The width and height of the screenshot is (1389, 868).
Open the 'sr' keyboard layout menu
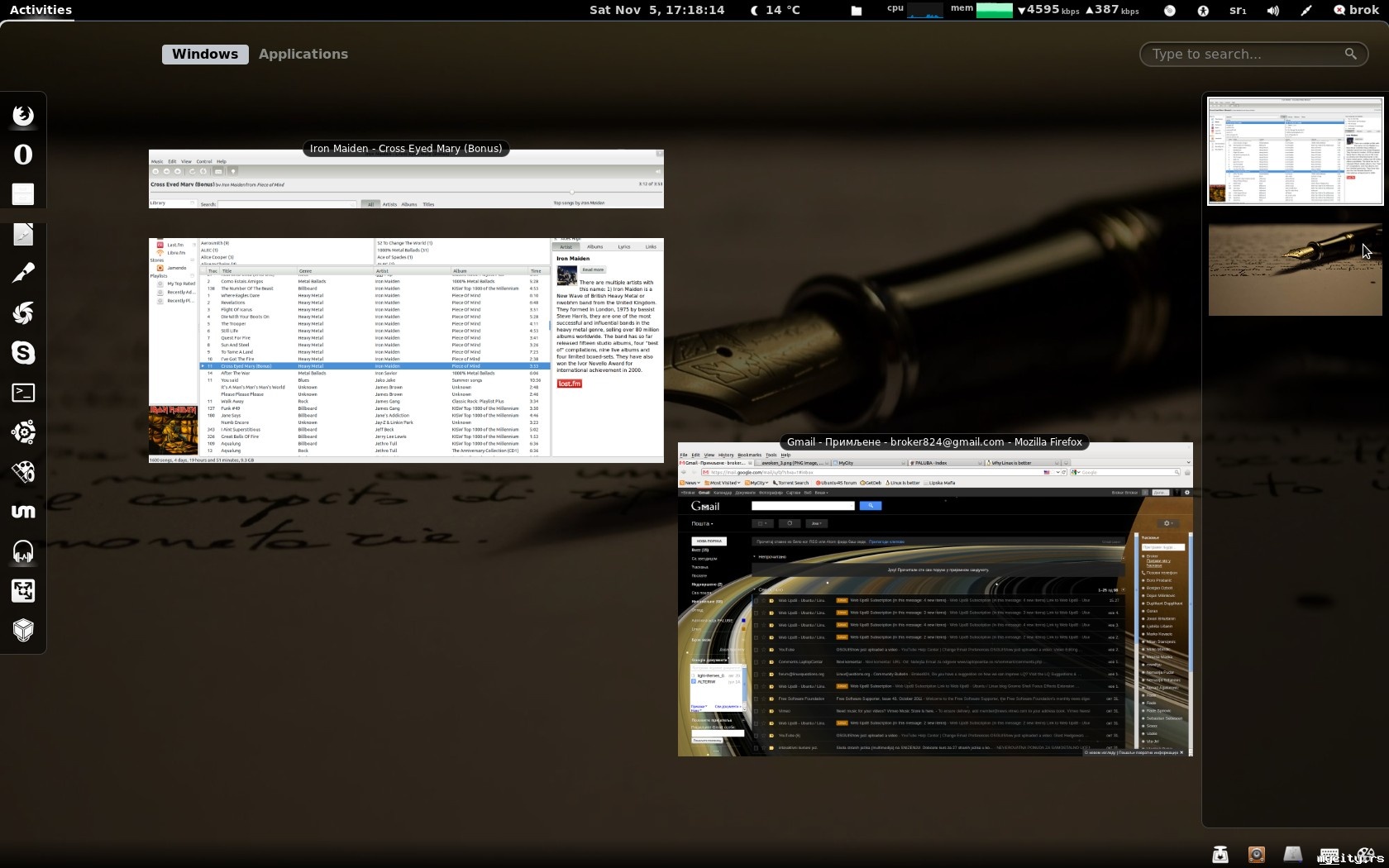[1238, 11]
